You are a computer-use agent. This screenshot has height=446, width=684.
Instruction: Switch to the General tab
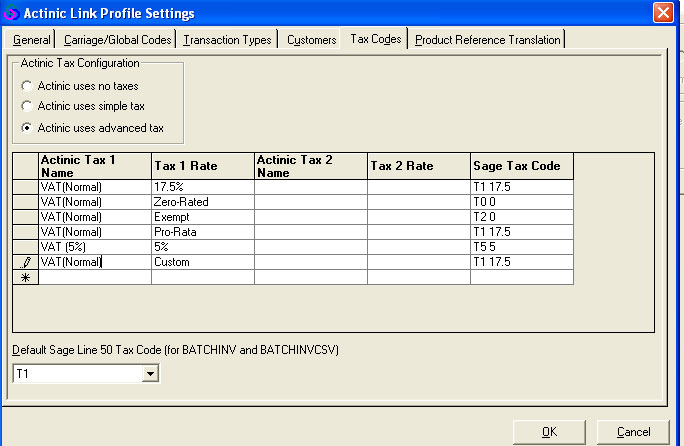point(32,40)
